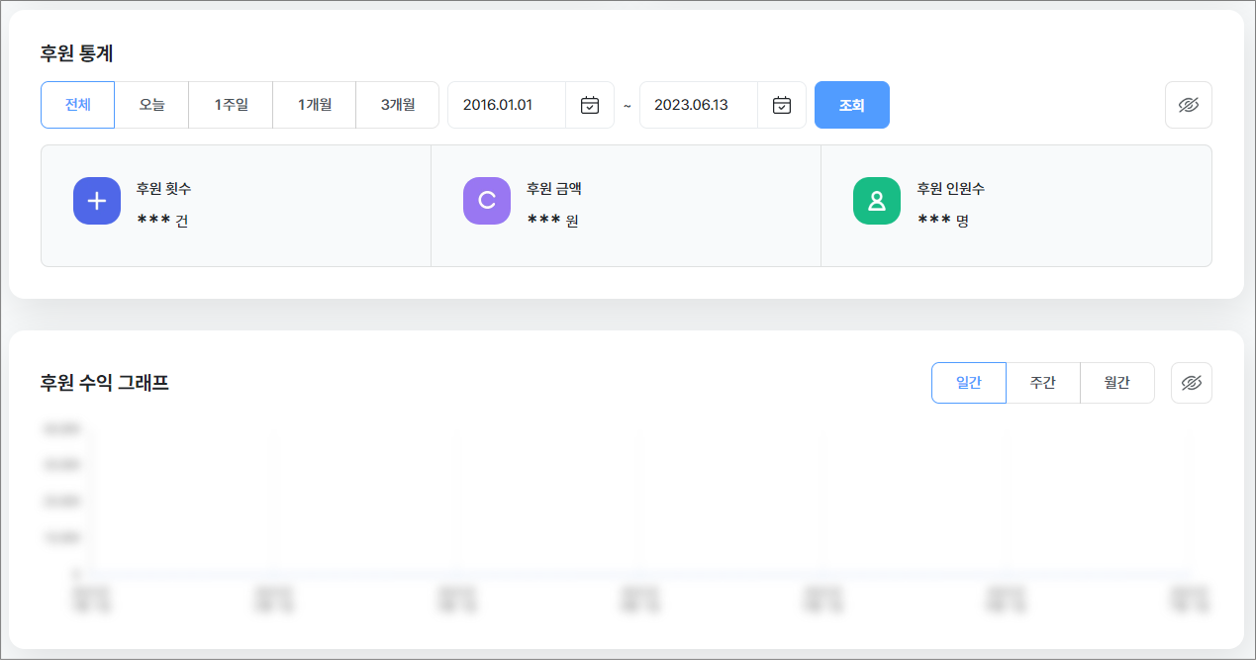Click the green person icon for 후원 인원수
The height and width of the screenshot is (660, 1256).
pyautogui.click(x=877, y=201)
